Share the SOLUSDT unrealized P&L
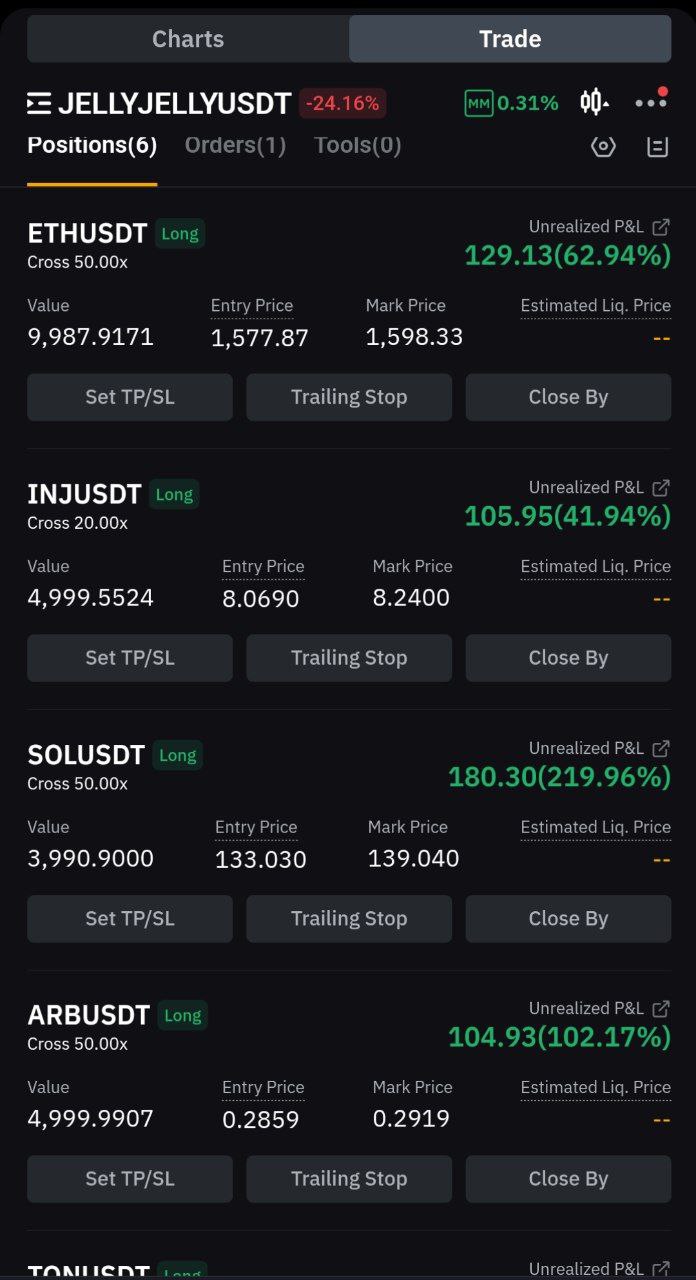Screen dimensions: 696x1280 (661, 748)
